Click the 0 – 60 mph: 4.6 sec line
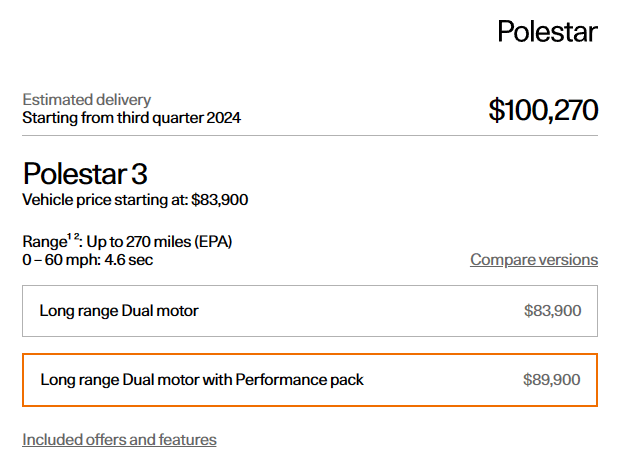The width and height of the screenshot is (626, 466). click(x=88, y=260)
